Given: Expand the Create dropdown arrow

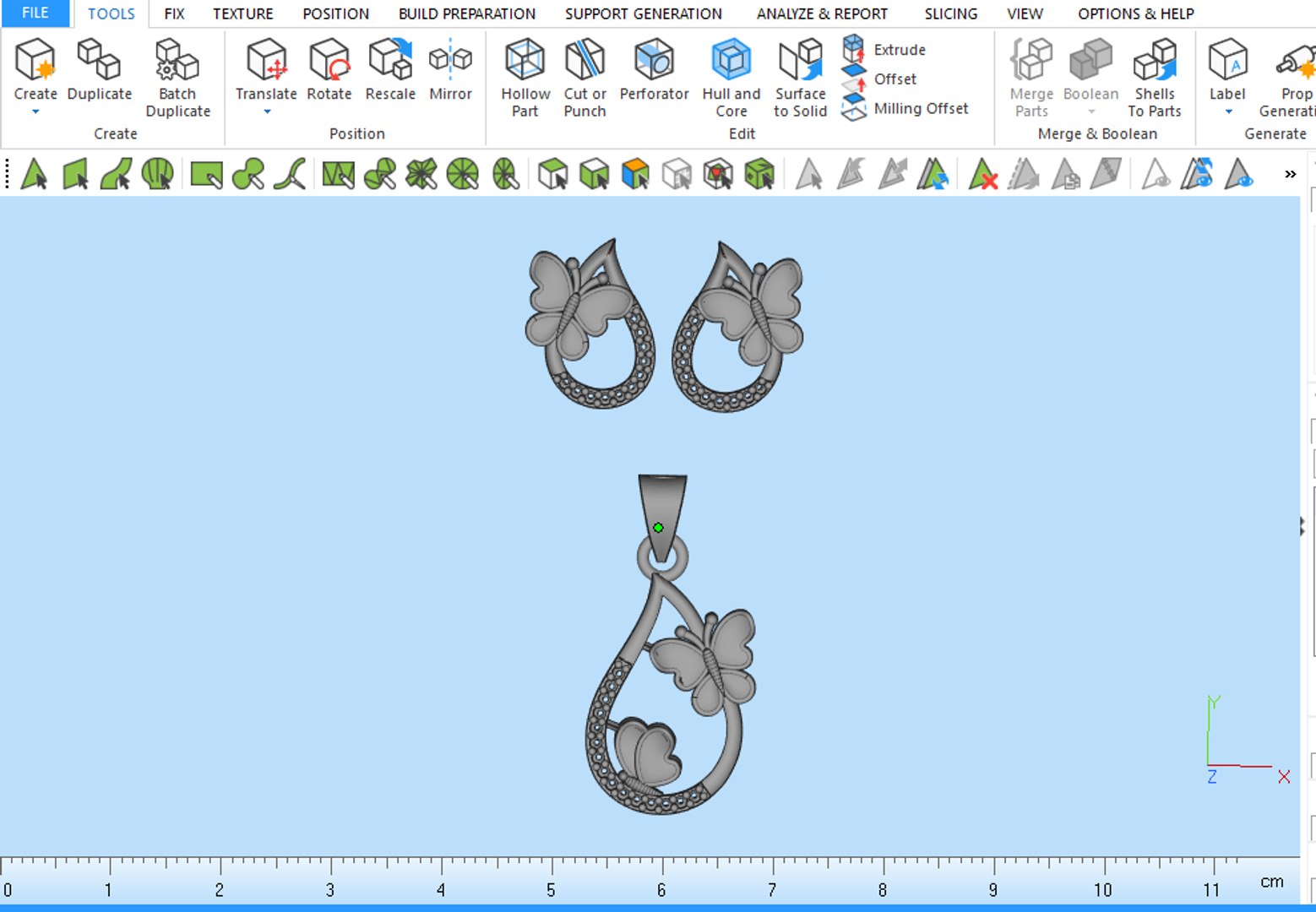Looking at the screenshot, I should tap(35, 111).
